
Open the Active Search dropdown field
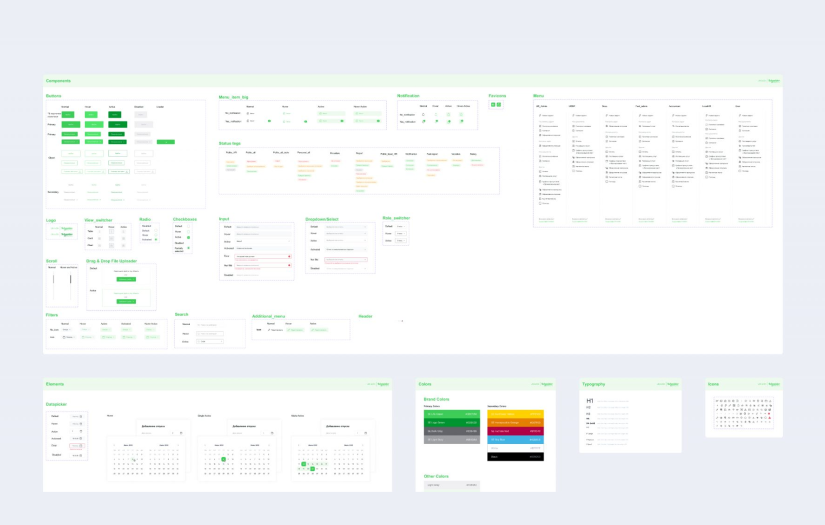210,341
